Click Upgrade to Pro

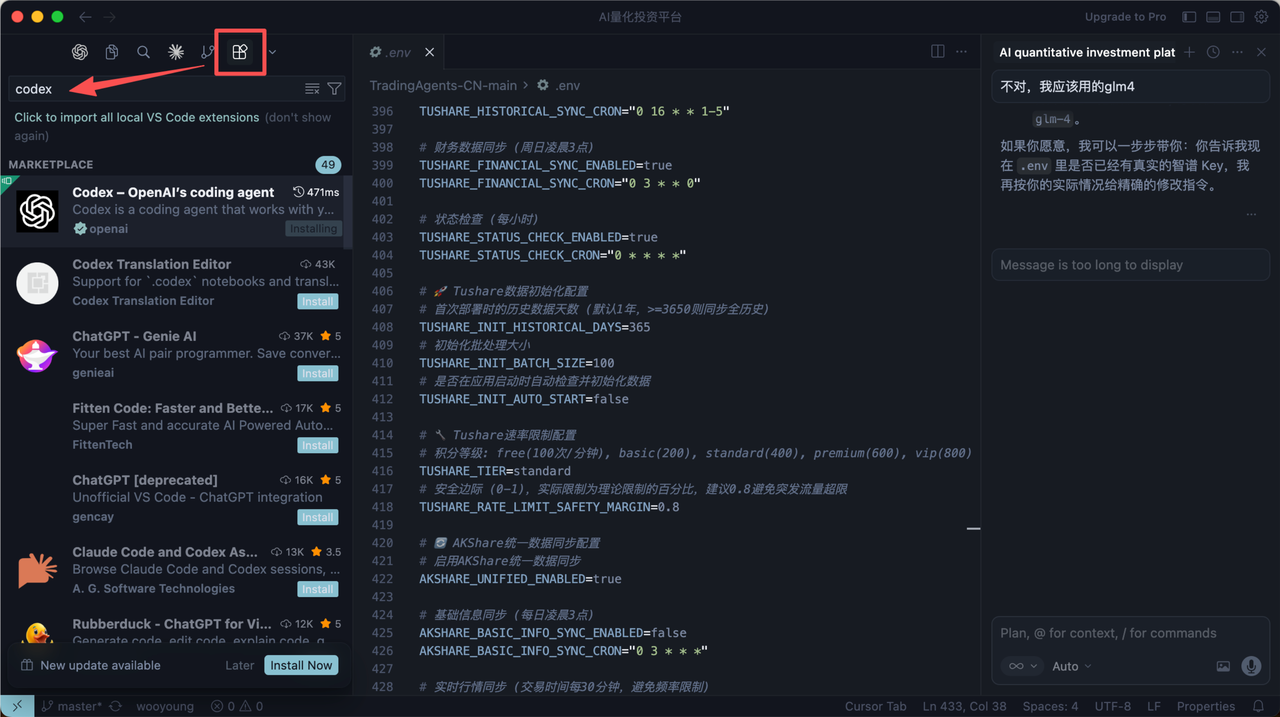(1125, 17)
